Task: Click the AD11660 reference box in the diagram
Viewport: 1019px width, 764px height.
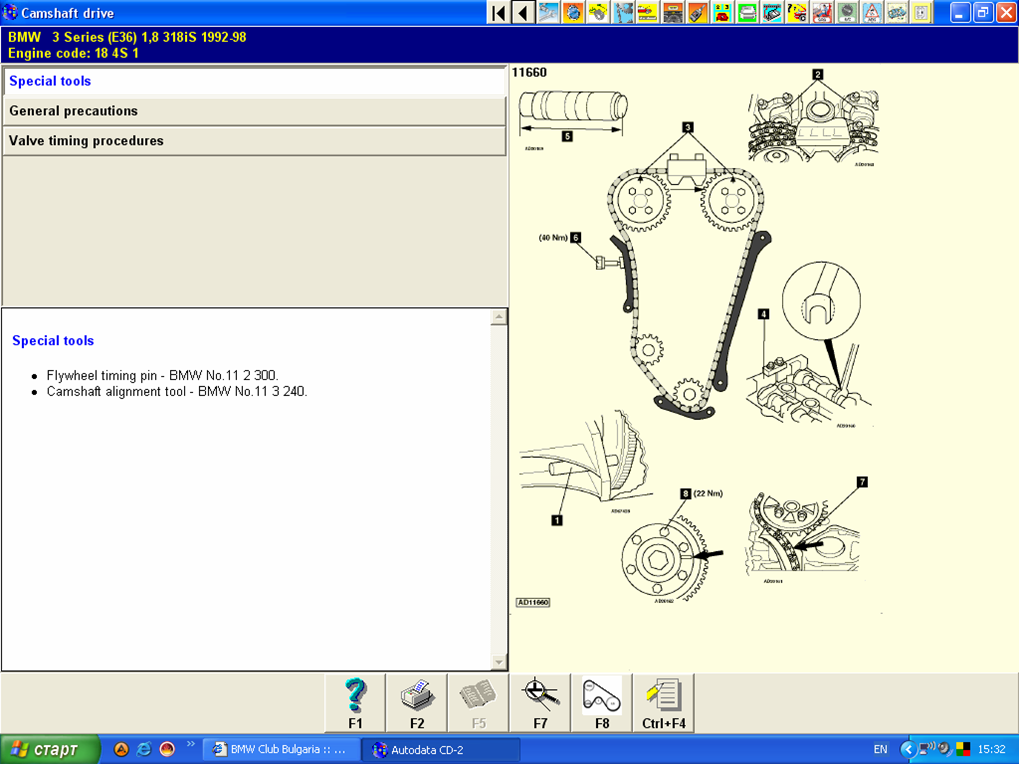Action: click(533, 602)
